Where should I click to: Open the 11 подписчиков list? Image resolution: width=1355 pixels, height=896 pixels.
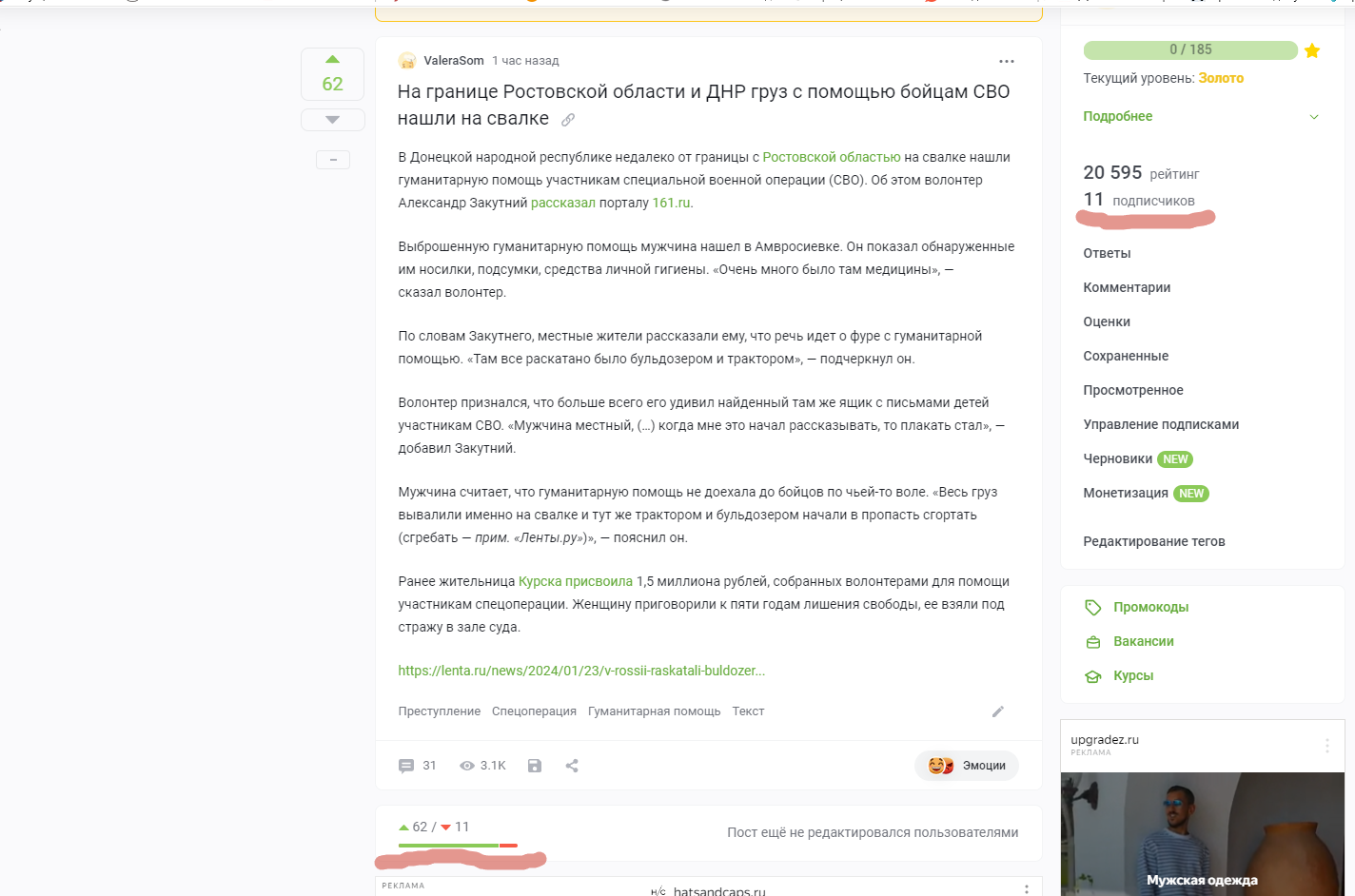[x=1139, y=200]
